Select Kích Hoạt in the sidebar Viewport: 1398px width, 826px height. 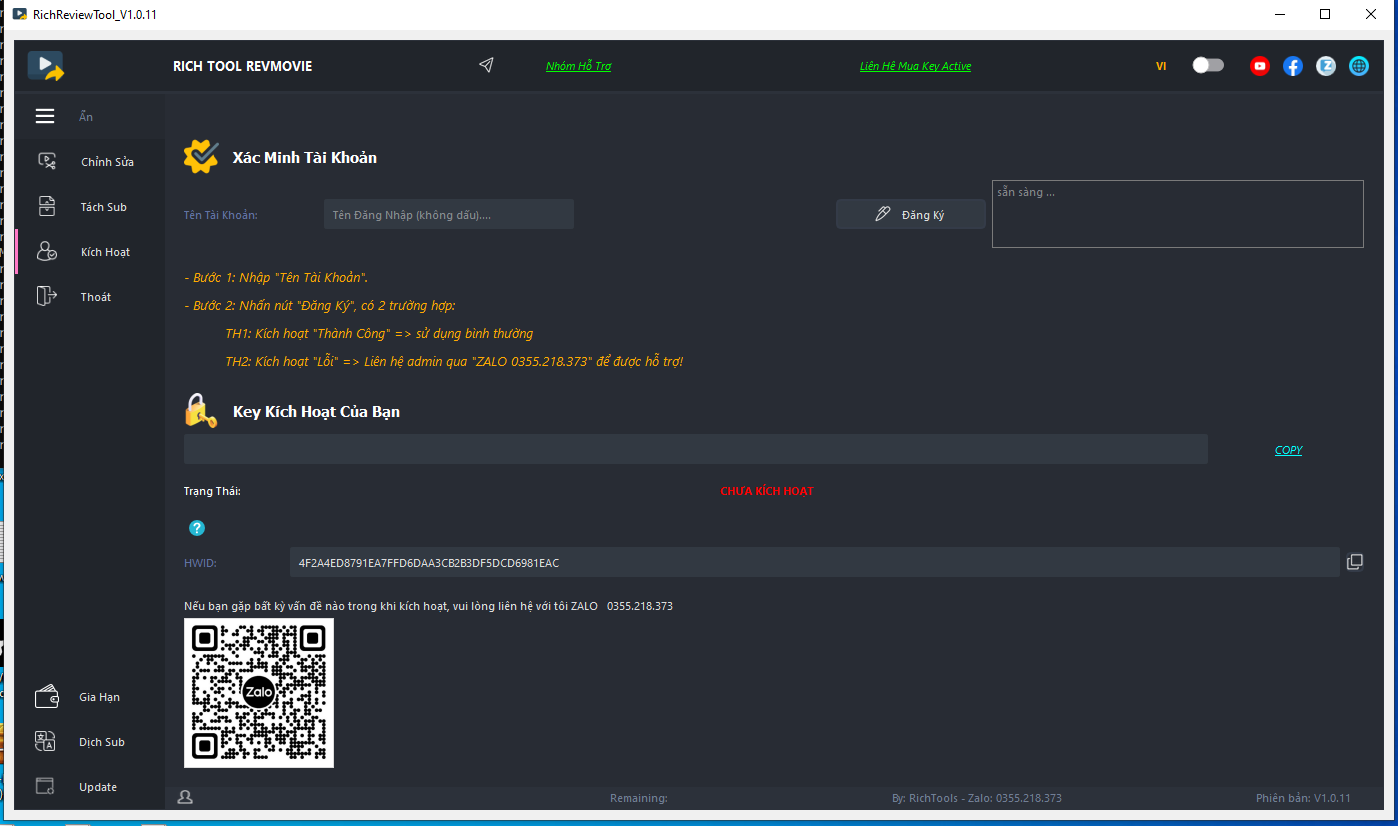click(90, 252)
